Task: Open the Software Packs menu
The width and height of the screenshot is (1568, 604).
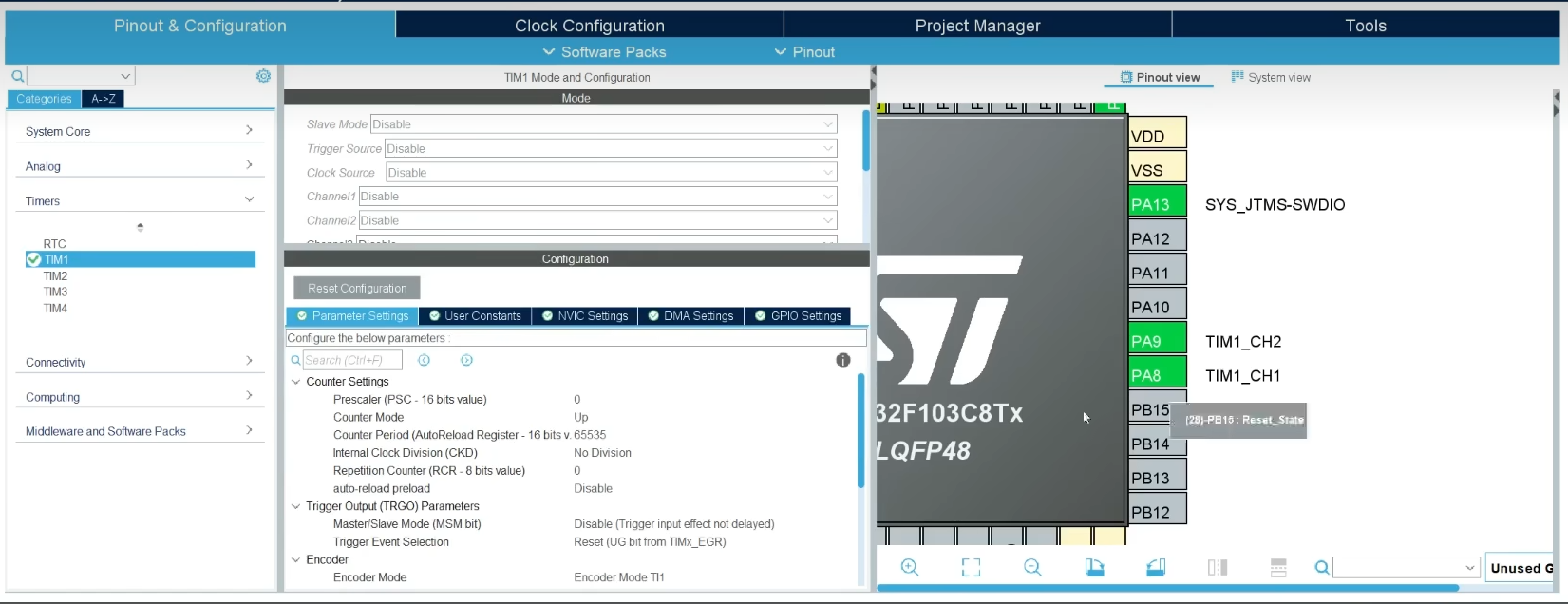Action: (x=604, y=52)
